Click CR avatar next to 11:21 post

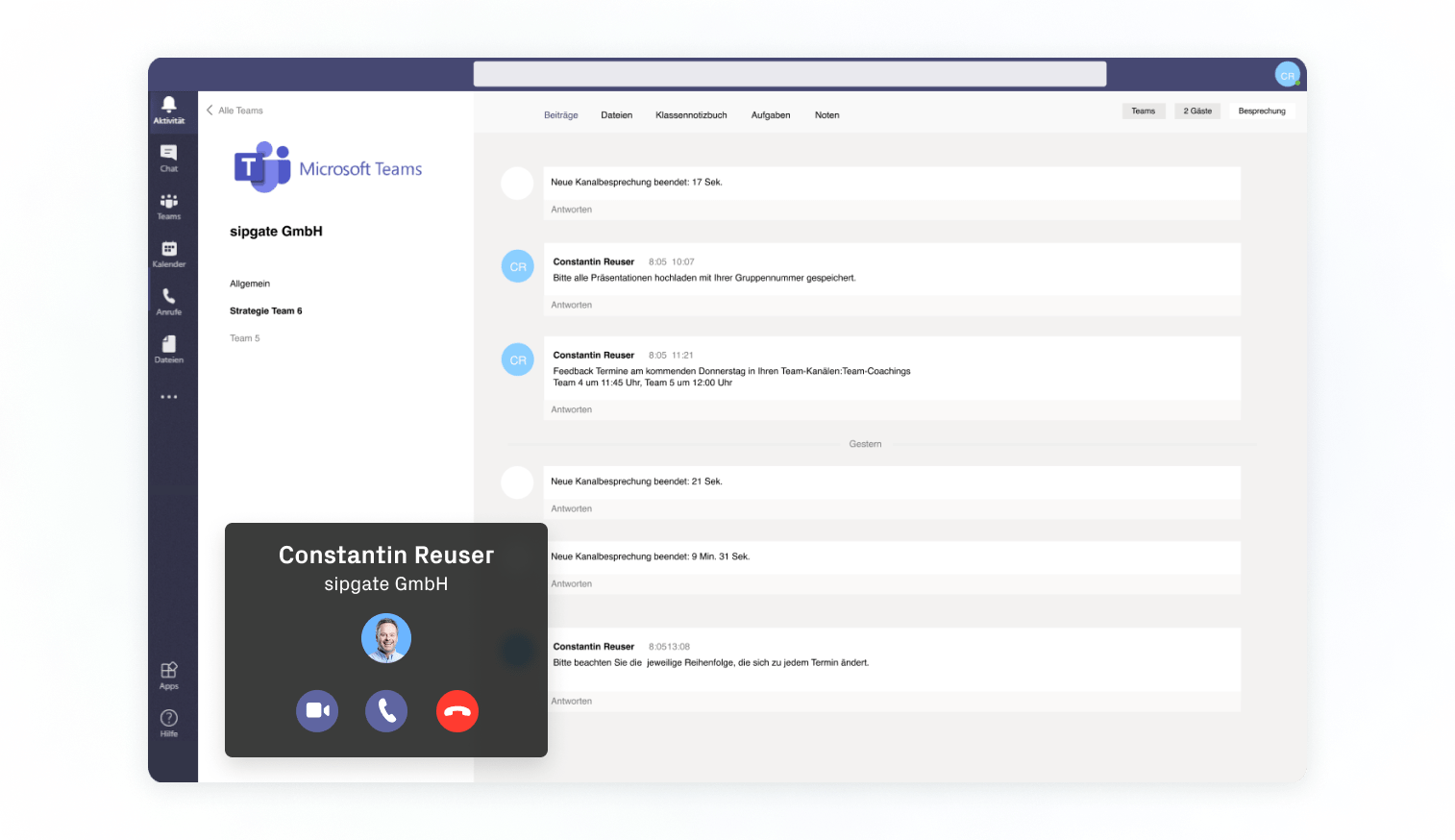coord(518,359)
